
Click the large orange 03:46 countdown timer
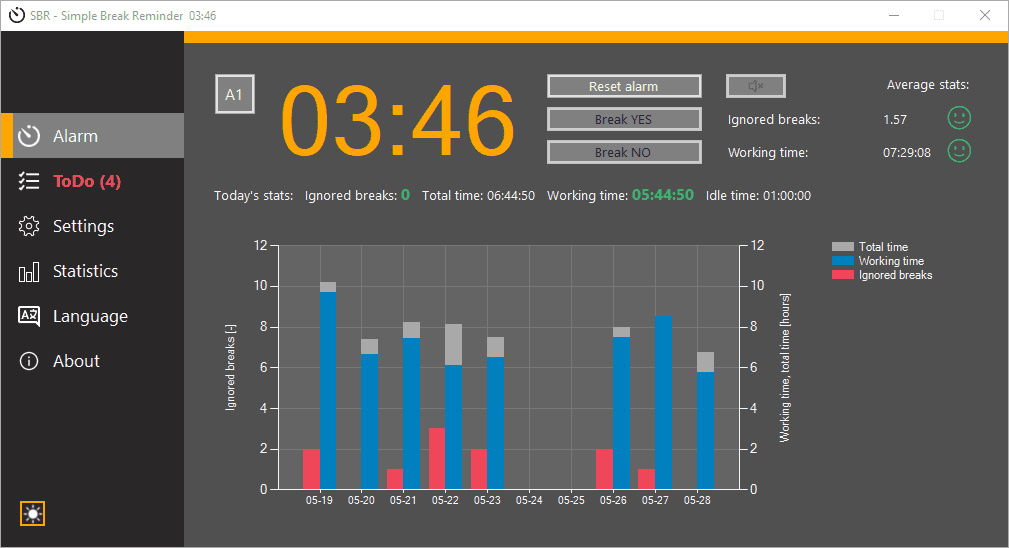398,121
